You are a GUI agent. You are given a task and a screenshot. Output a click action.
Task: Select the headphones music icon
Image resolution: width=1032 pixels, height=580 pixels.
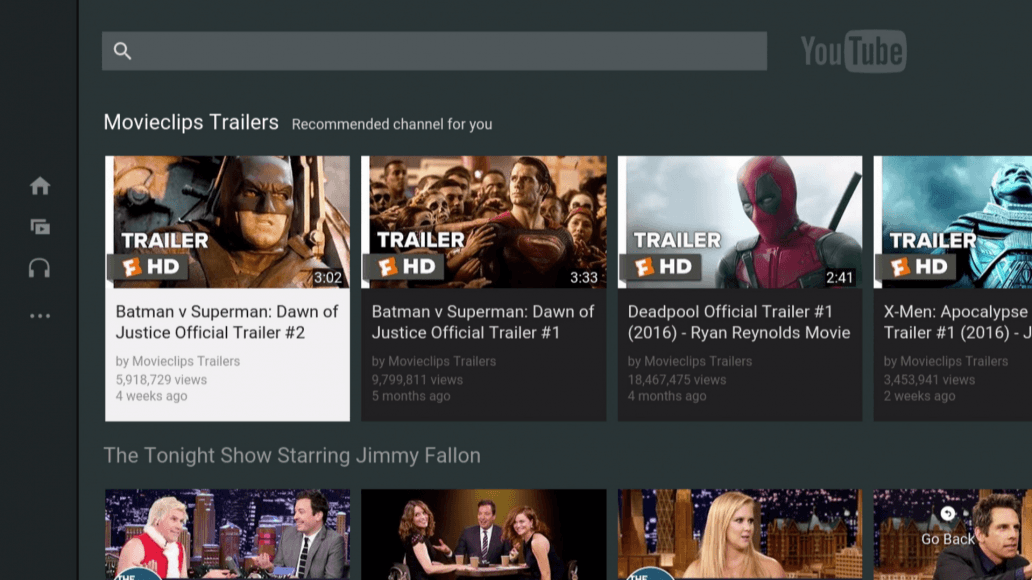pyautogui.click(x=40, y=268)
